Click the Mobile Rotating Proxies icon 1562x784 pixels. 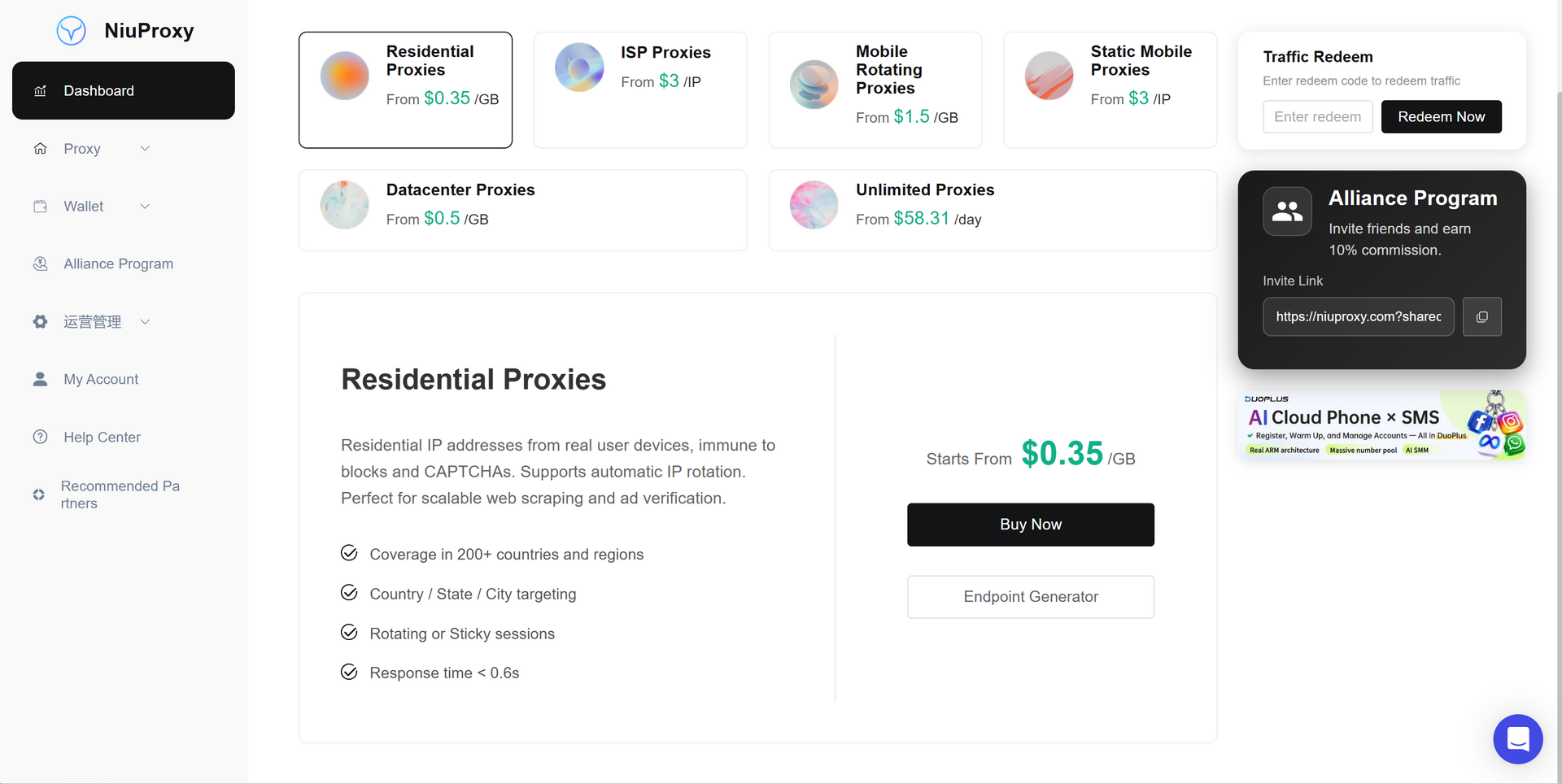(x=814, y=85)
